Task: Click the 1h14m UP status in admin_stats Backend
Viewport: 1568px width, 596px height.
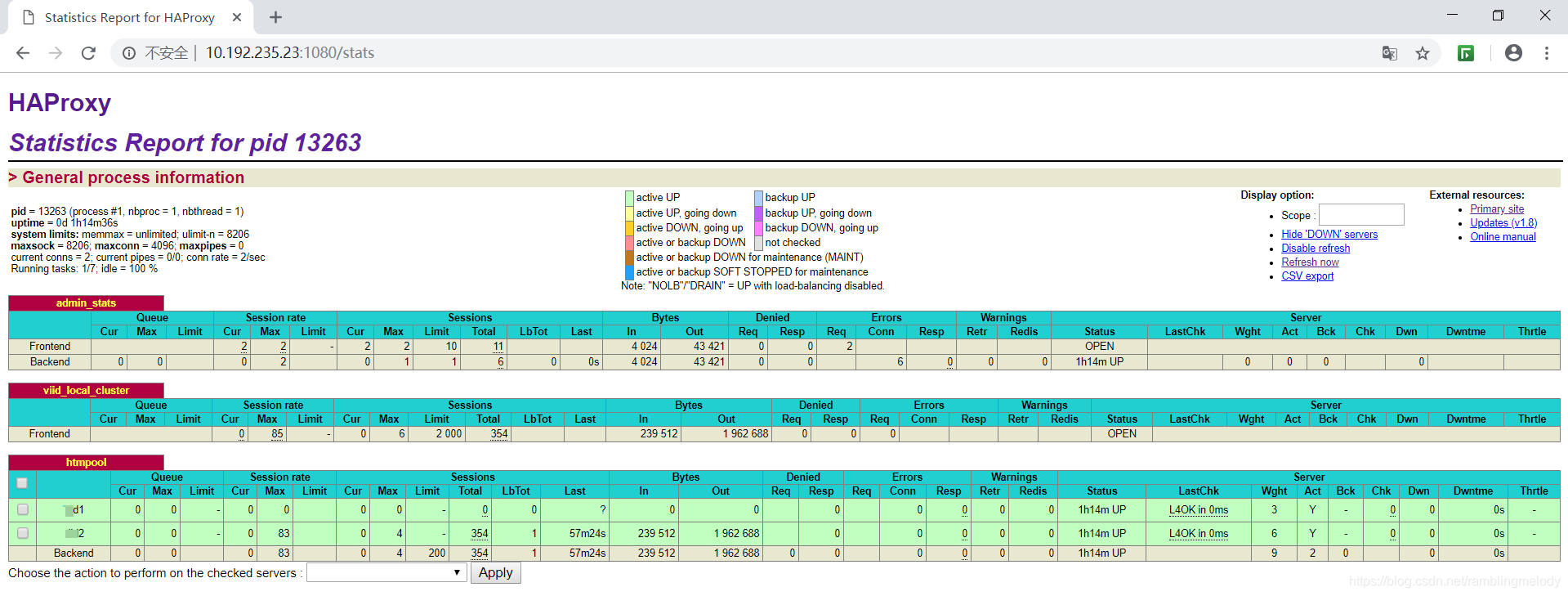Action: (x=1099, y=362)
